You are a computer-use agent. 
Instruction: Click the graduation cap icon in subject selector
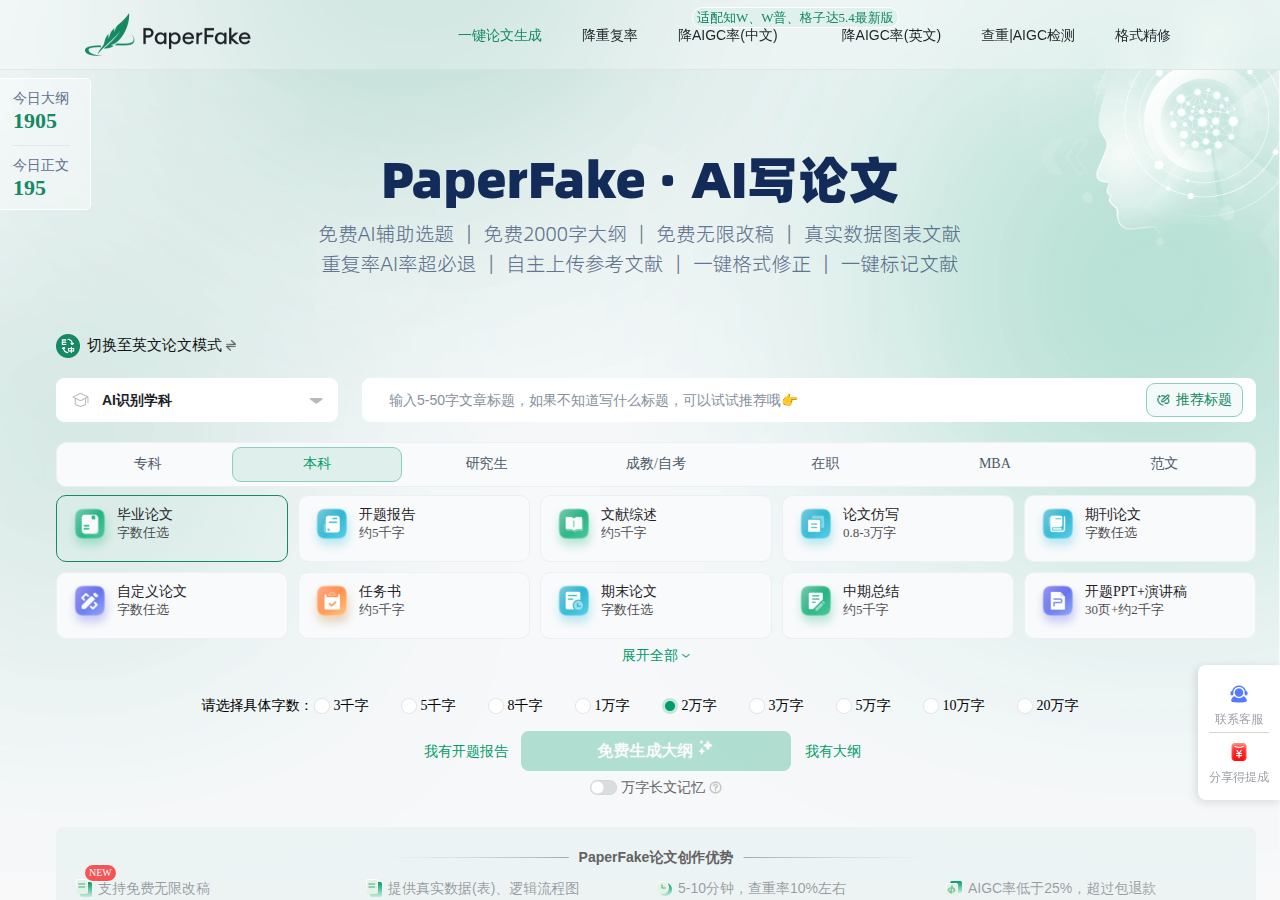(x=81, y=400)
